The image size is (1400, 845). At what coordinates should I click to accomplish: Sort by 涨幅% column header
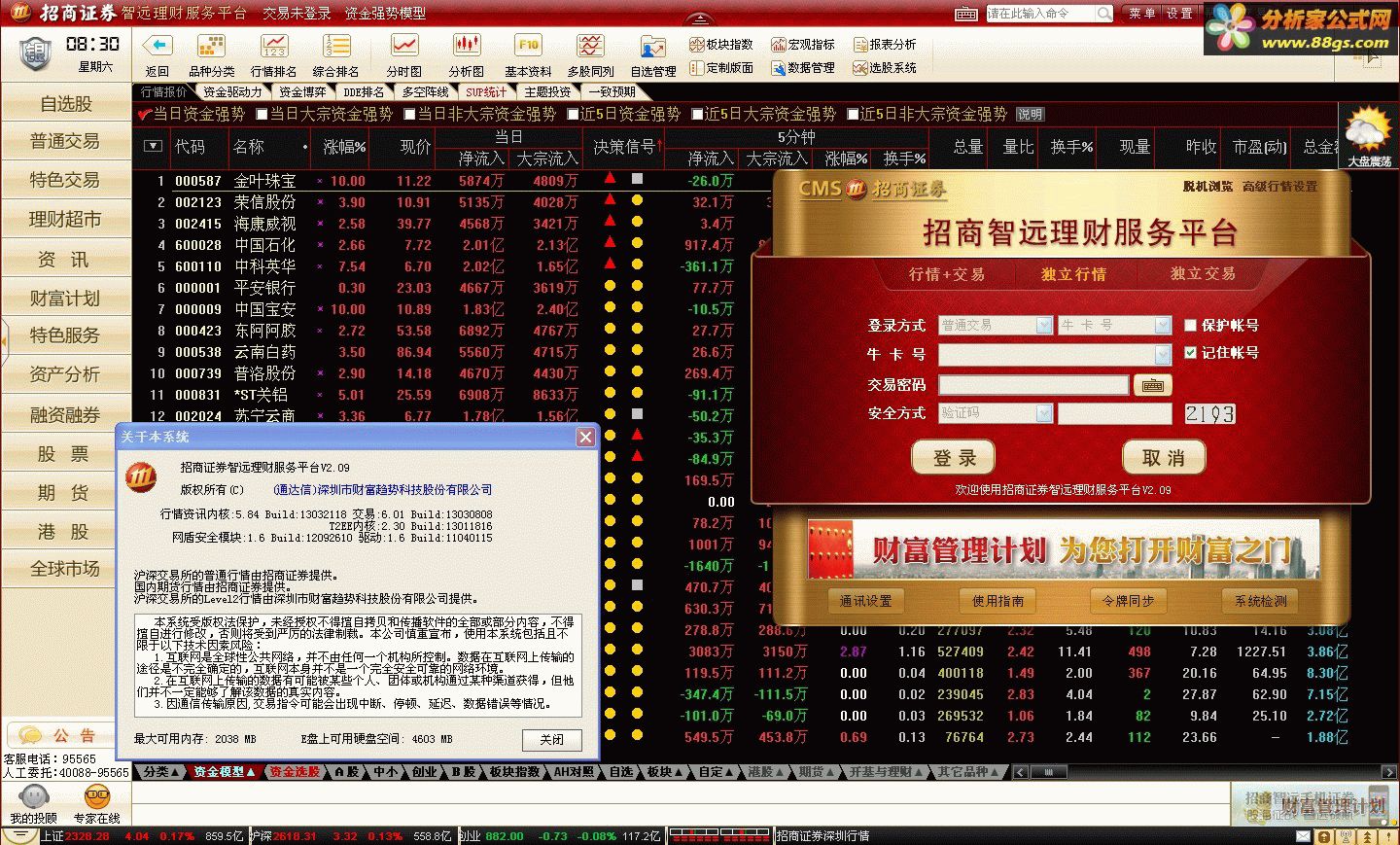pyautogui.click(x=345, y=147)
